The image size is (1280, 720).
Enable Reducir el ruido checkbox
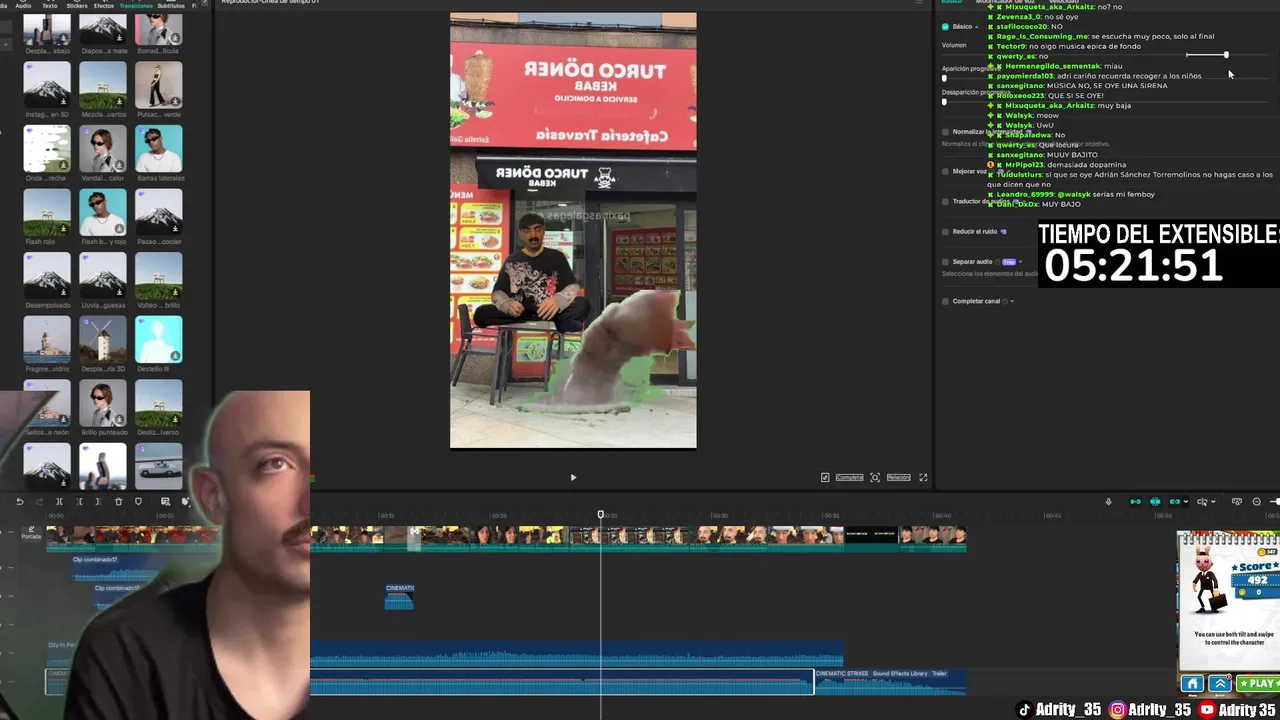coord(945,232)
